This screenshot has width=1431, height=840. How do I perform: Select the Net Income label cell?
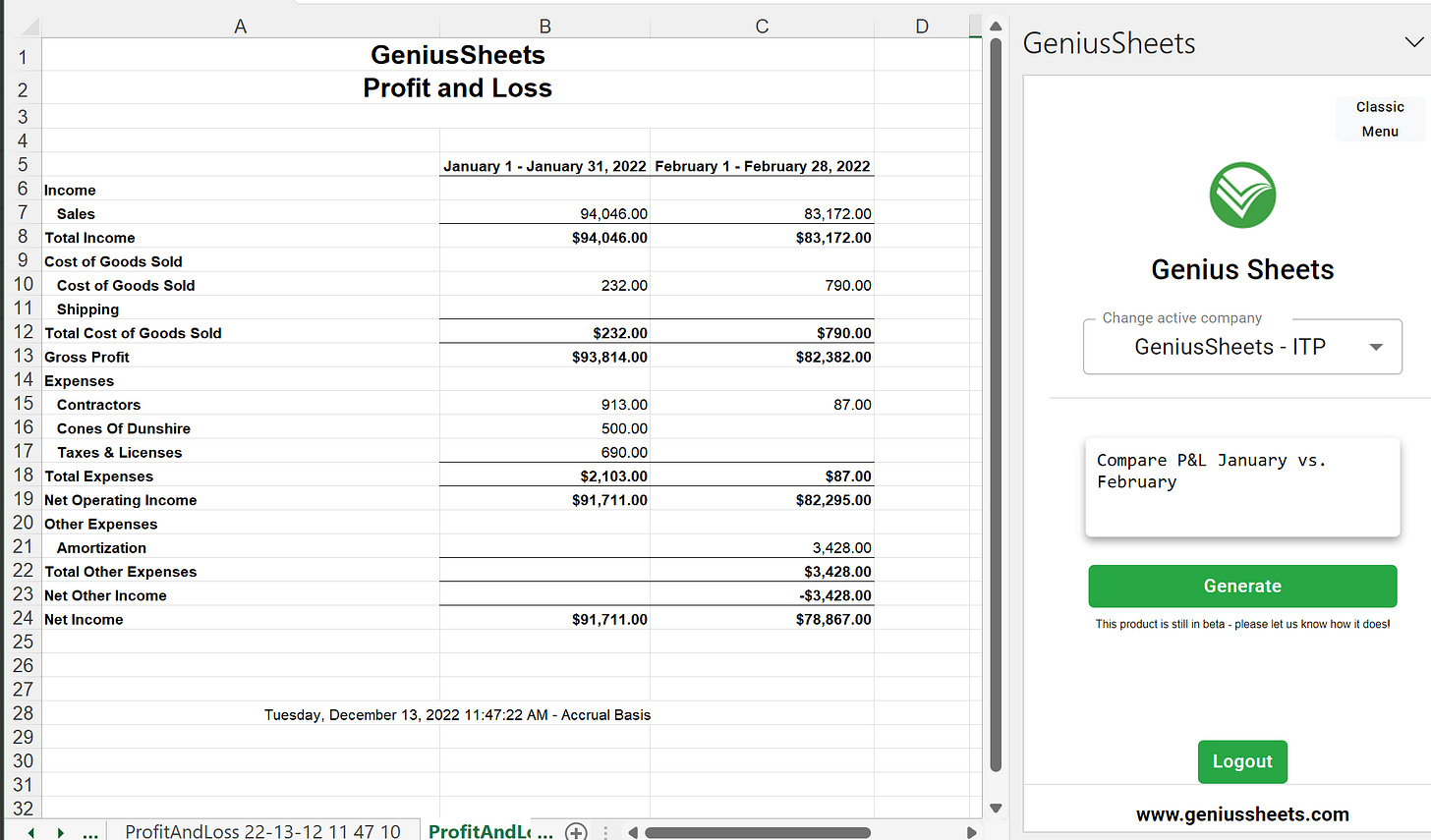pos(240,619)
